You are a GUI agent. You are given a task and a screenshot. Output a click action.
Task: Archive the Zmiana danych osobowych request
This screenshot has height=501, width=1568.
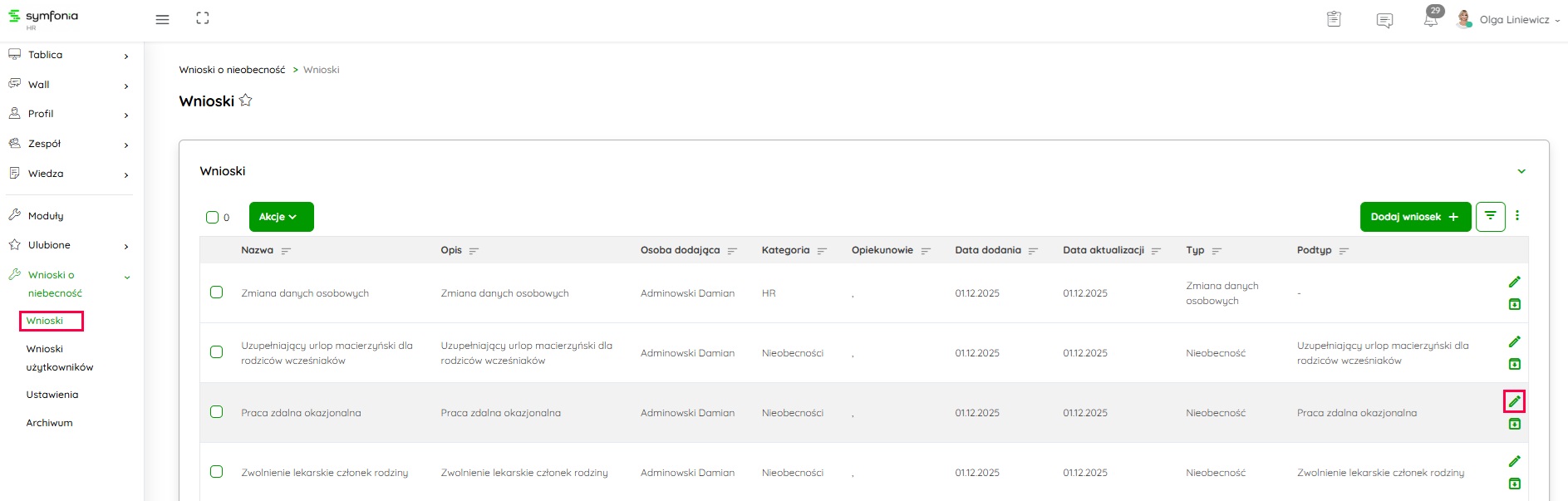point(1514,304)
